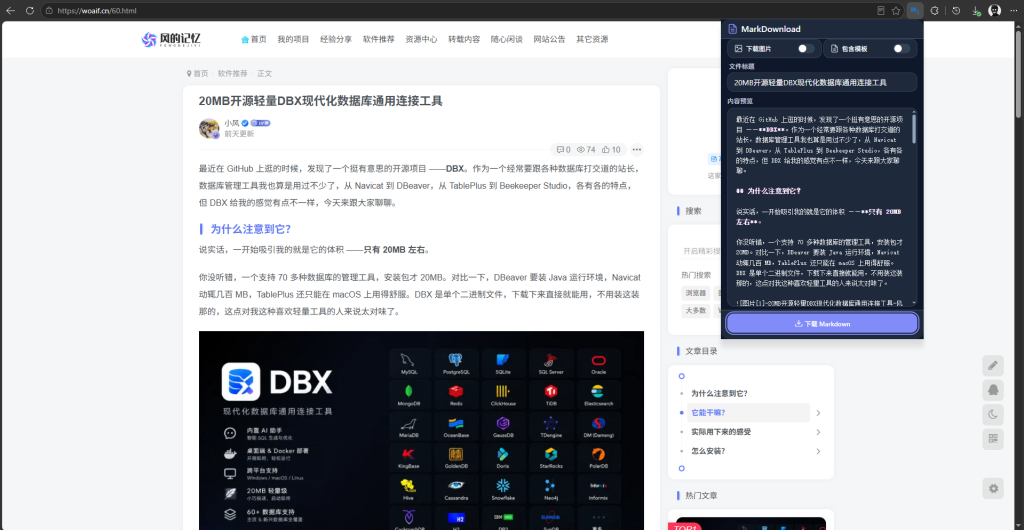Open browser three-dot settings menu
The image size is (1024, 530).
click(1014, 10)
